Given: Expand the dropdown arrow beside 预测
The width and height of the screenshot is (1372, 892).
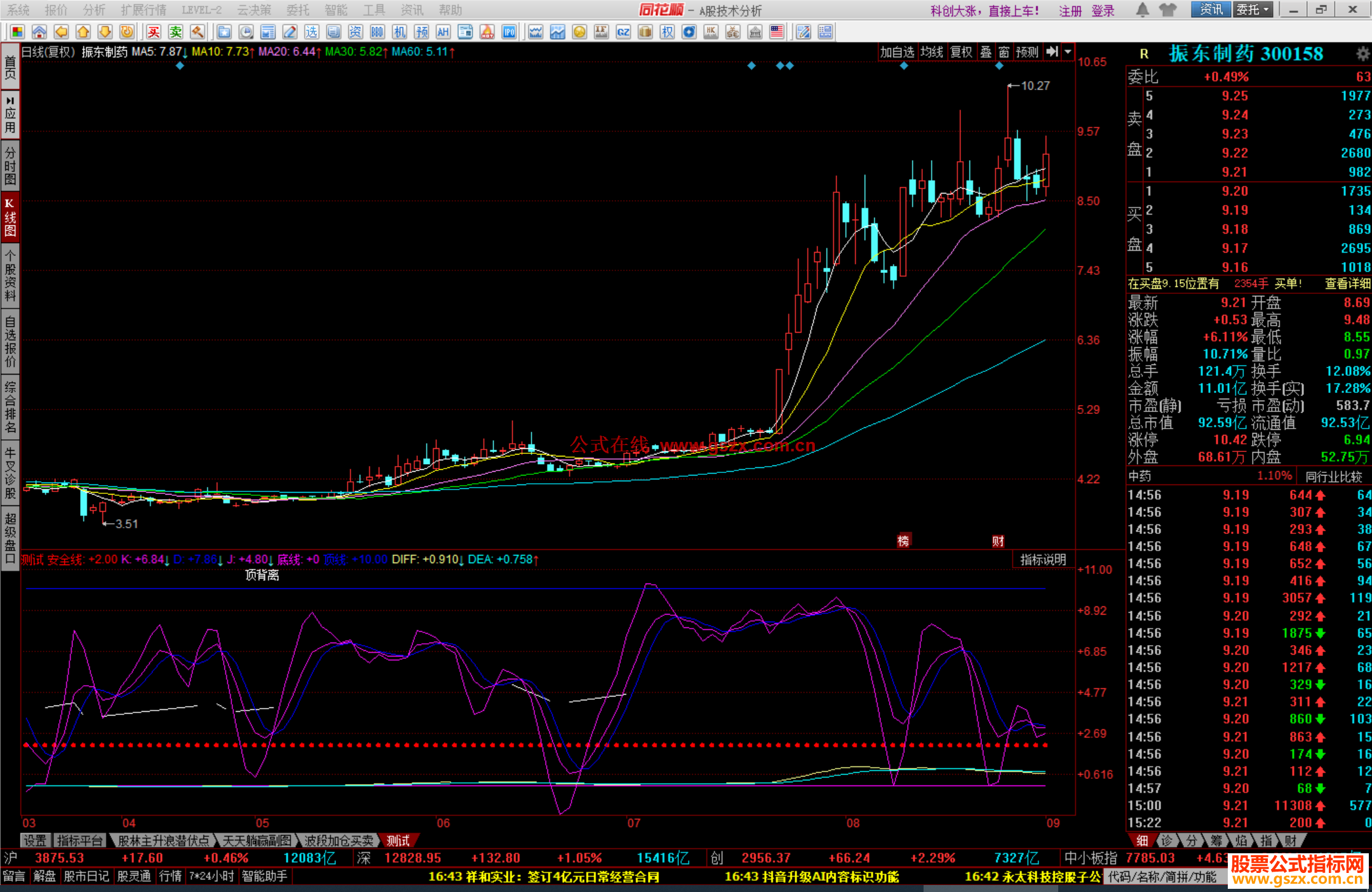Looking at the screenshot, I should click(1068, 52).
